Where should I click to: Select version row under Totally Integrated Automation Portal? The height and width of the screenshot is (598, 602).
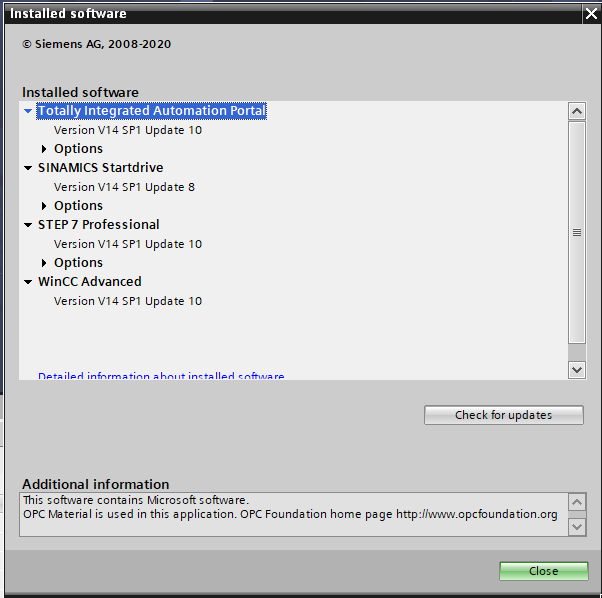click(x=128, y=130)
